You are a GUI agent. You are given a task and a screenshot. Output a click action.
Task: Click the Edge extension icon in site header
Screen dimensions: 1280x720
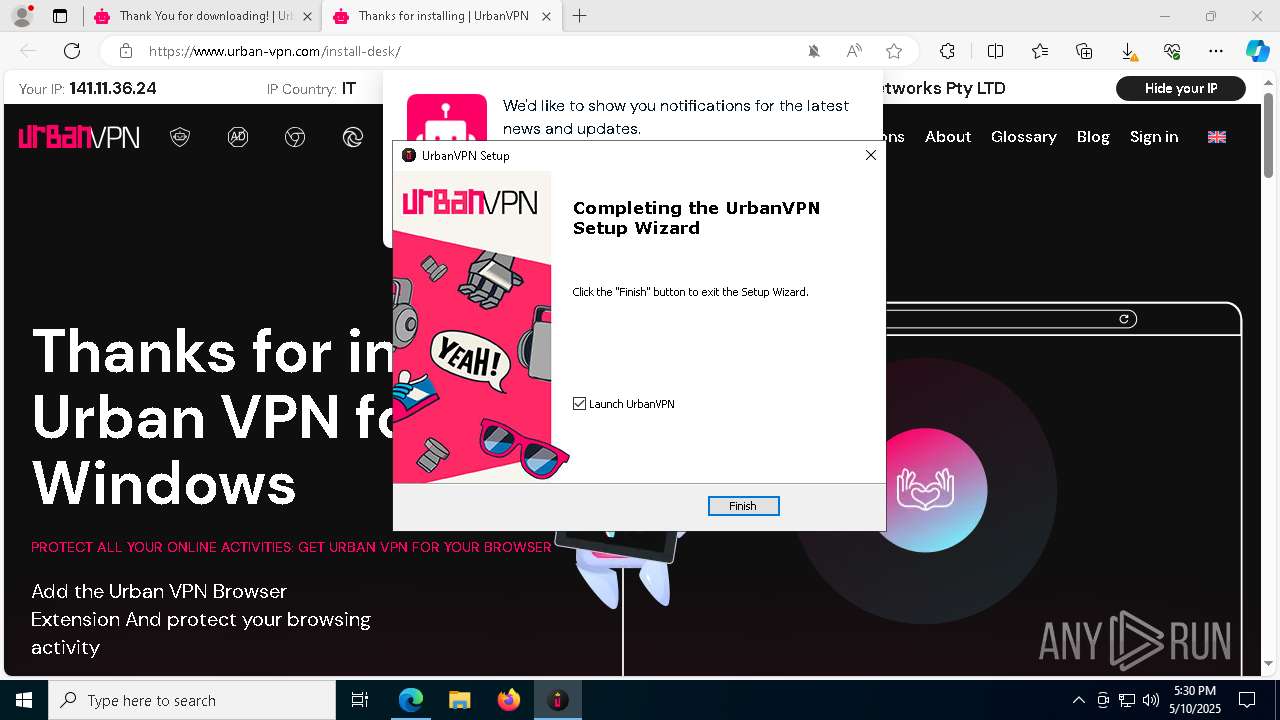pyautogui.click(x=353, y=137)
